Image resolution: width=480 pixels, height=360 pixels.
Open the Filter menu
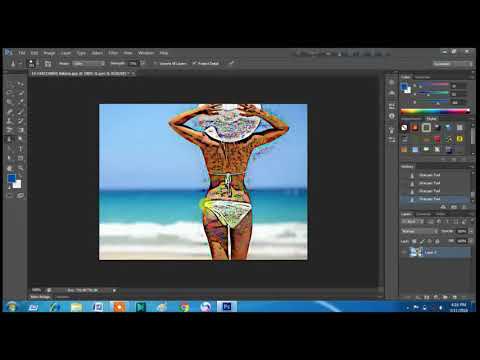click(113, 53)
